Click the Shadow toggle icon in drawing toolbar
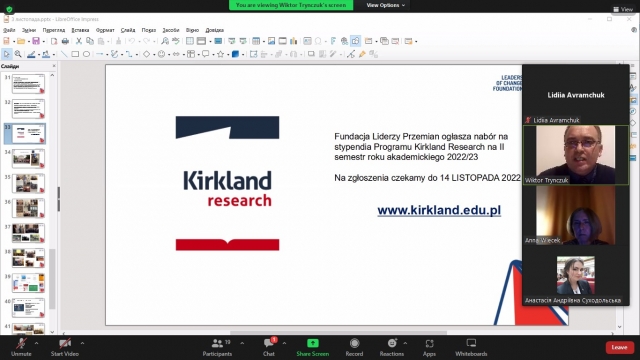 coord(311,54)
